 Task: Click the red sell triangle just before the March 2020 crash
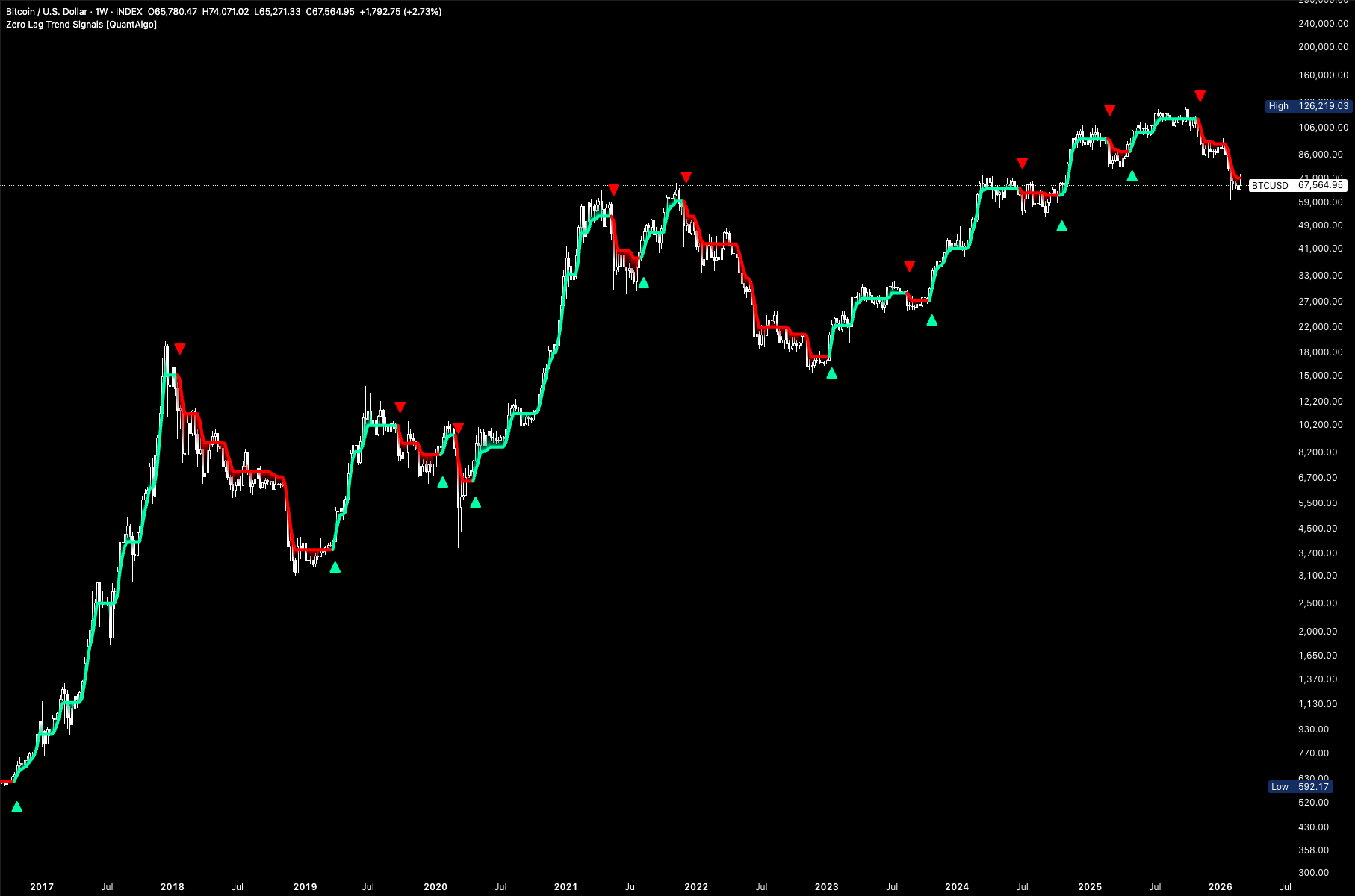point(459,428)
